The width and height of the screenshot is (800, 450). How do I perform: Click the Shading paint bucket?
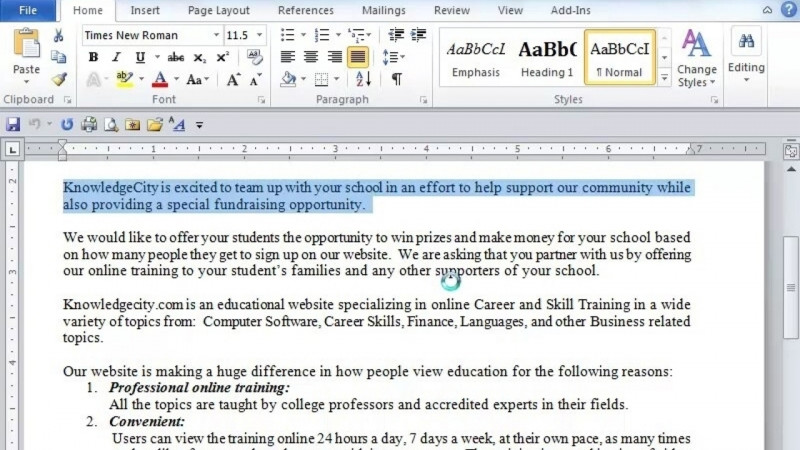(x=288, y=79)
